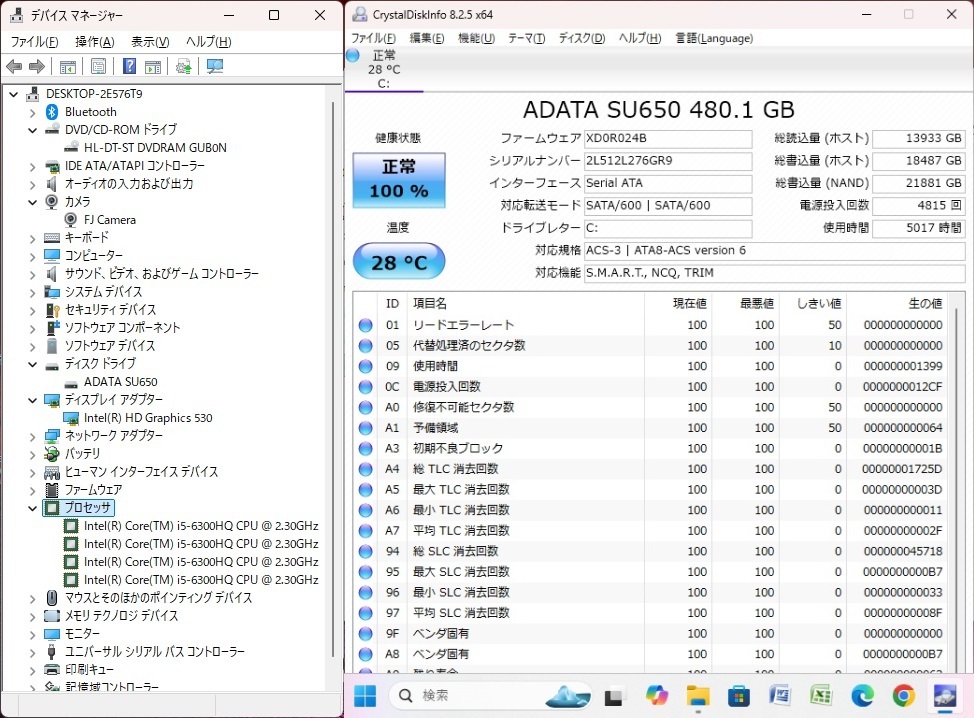The width and height of the screenshot is (974, 718).
Task: Click the Scan for hardware changes icon
Action: 214,67
